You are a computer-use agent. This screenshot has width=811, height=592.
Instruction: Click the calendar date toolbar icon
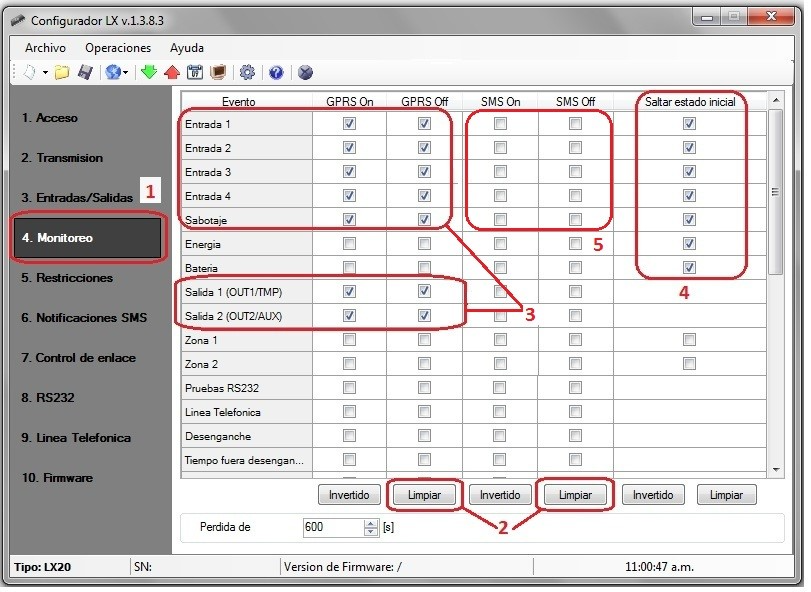point(196,73)
